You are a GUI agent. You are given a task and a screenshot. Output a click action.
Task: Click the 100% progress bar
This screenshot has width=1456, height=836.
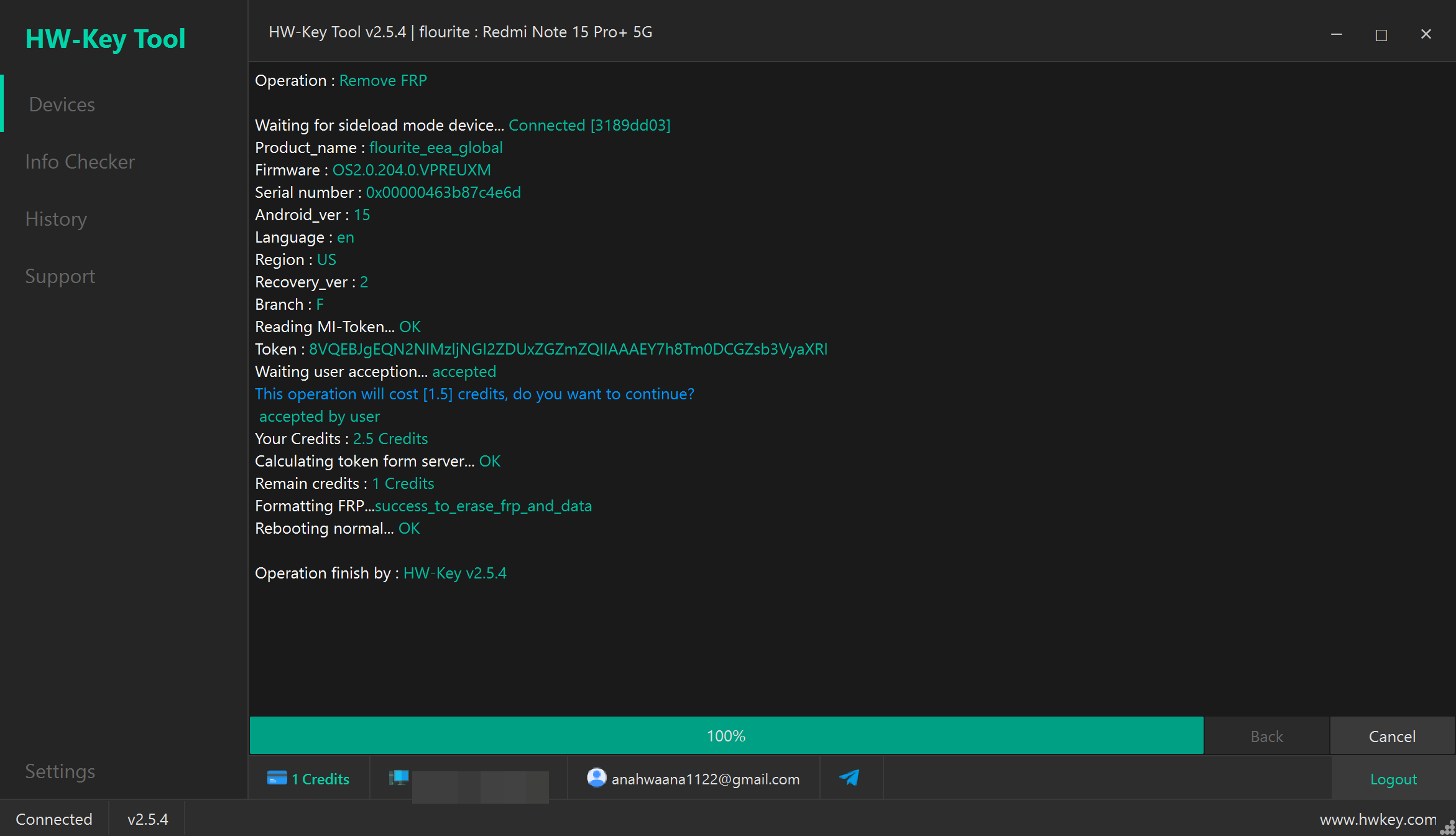726,736
